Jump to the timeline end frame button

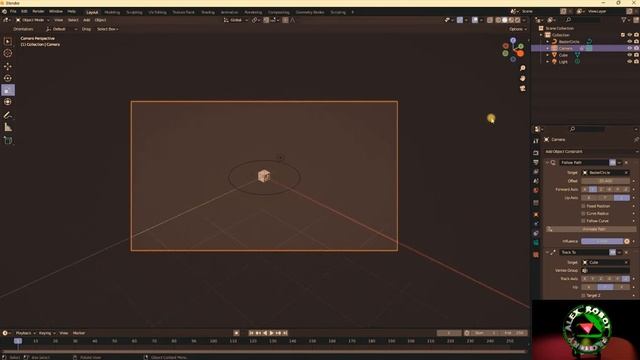285,333
